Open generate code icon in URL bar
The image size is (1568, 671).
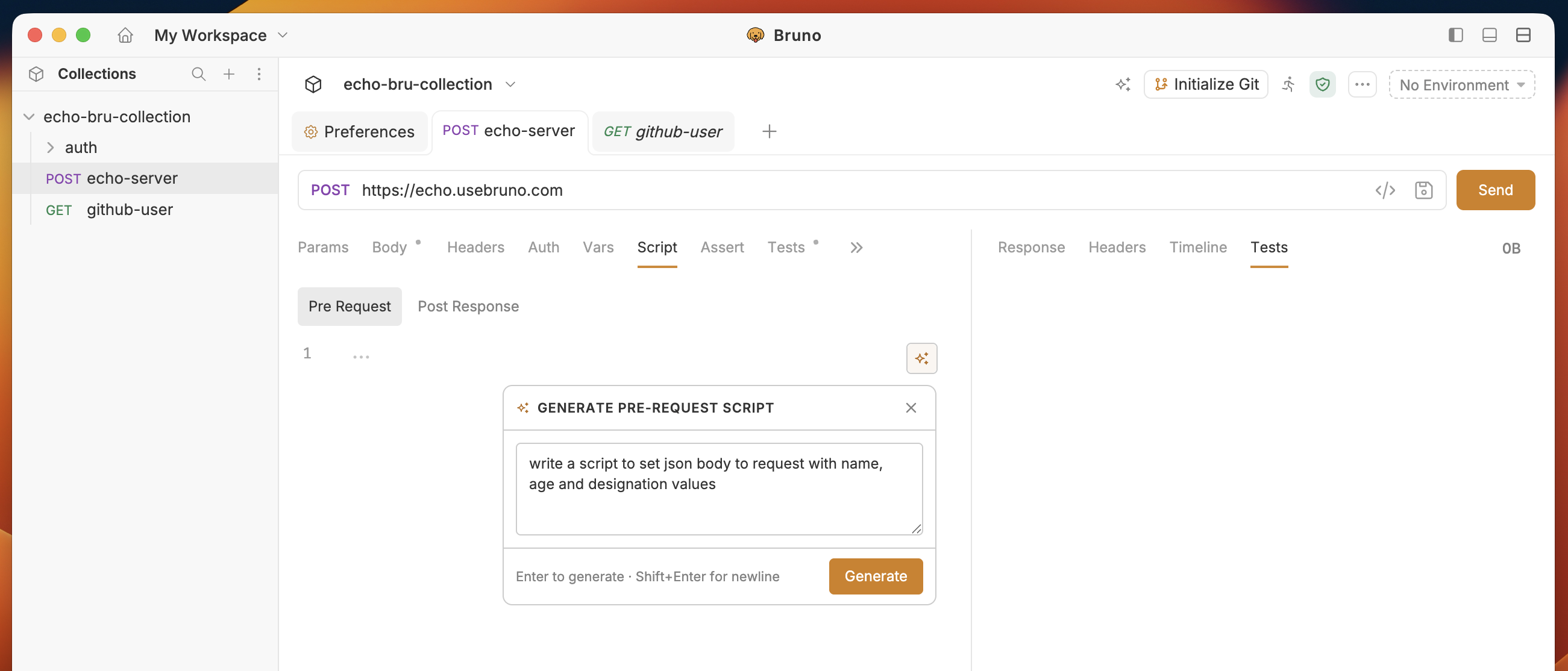coord(1385,190)
